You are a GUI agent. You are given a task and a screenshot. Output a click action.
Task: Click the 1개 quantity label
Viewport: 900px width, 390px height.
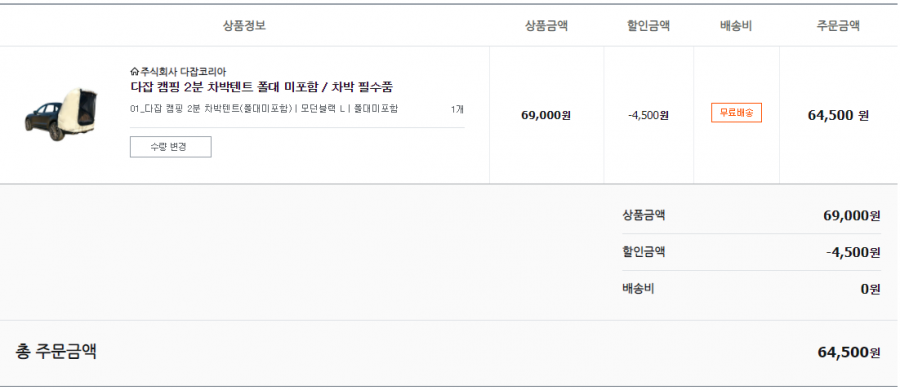(x=457, y=109)
